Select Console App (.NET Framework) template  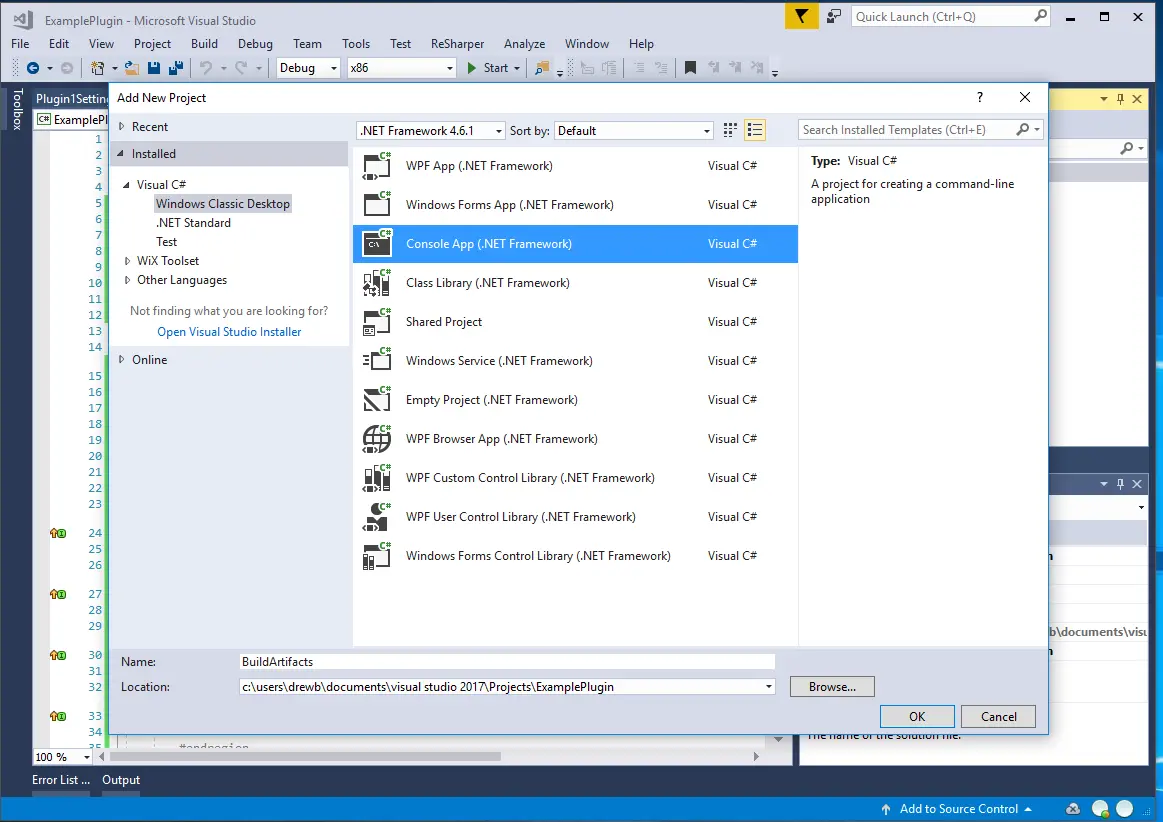[x=576, y=244]
